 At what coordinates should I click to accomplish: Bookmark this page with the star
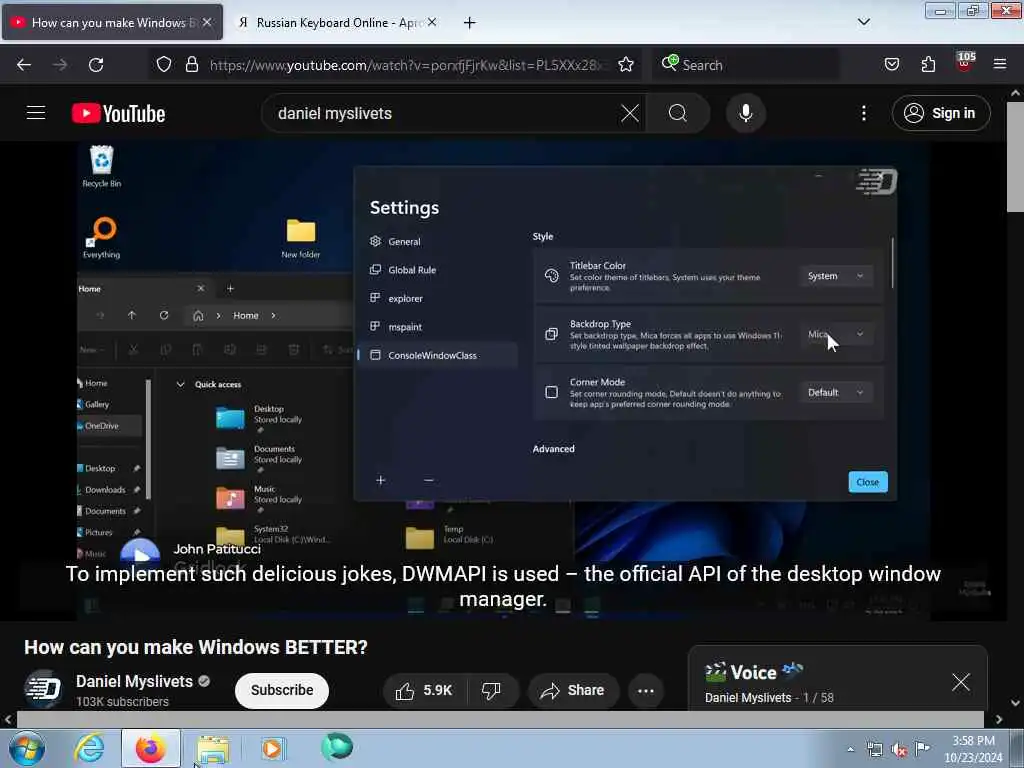point(626,65)
